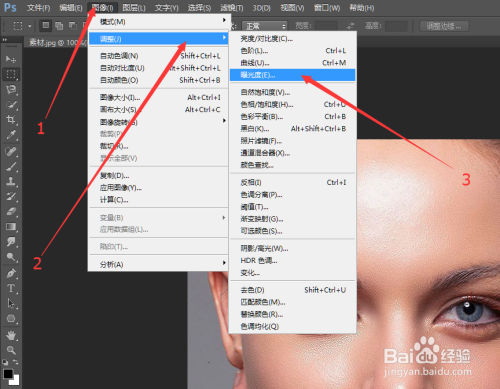
Task: Click the 调整边缘... button
Action: tap(444, 26)
